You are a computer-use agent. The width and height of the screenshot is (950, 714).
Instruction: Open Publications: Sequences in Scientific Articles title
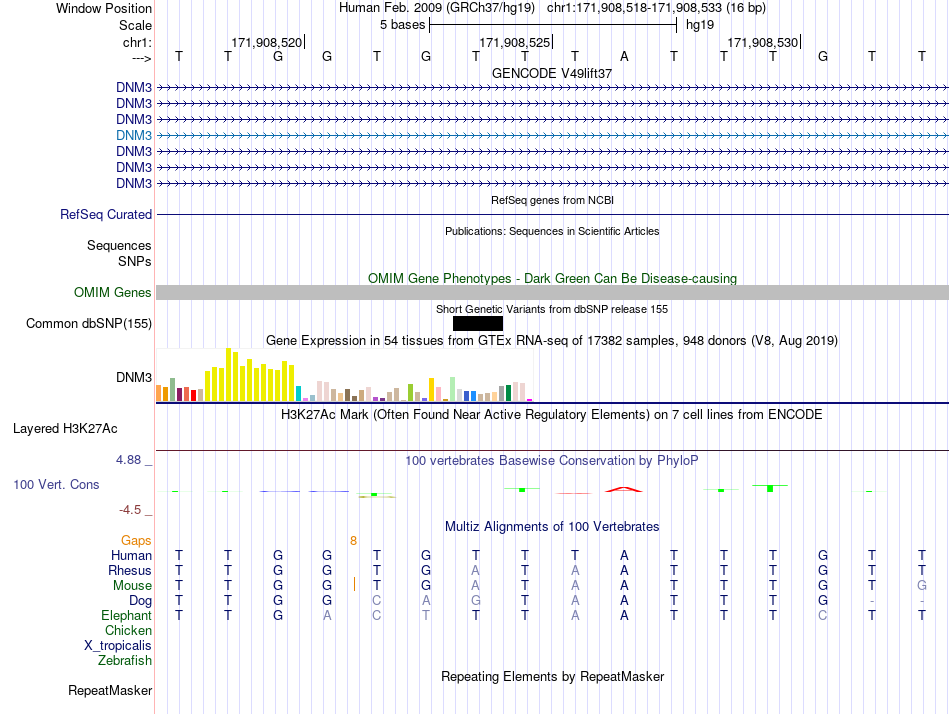point(552,231)
